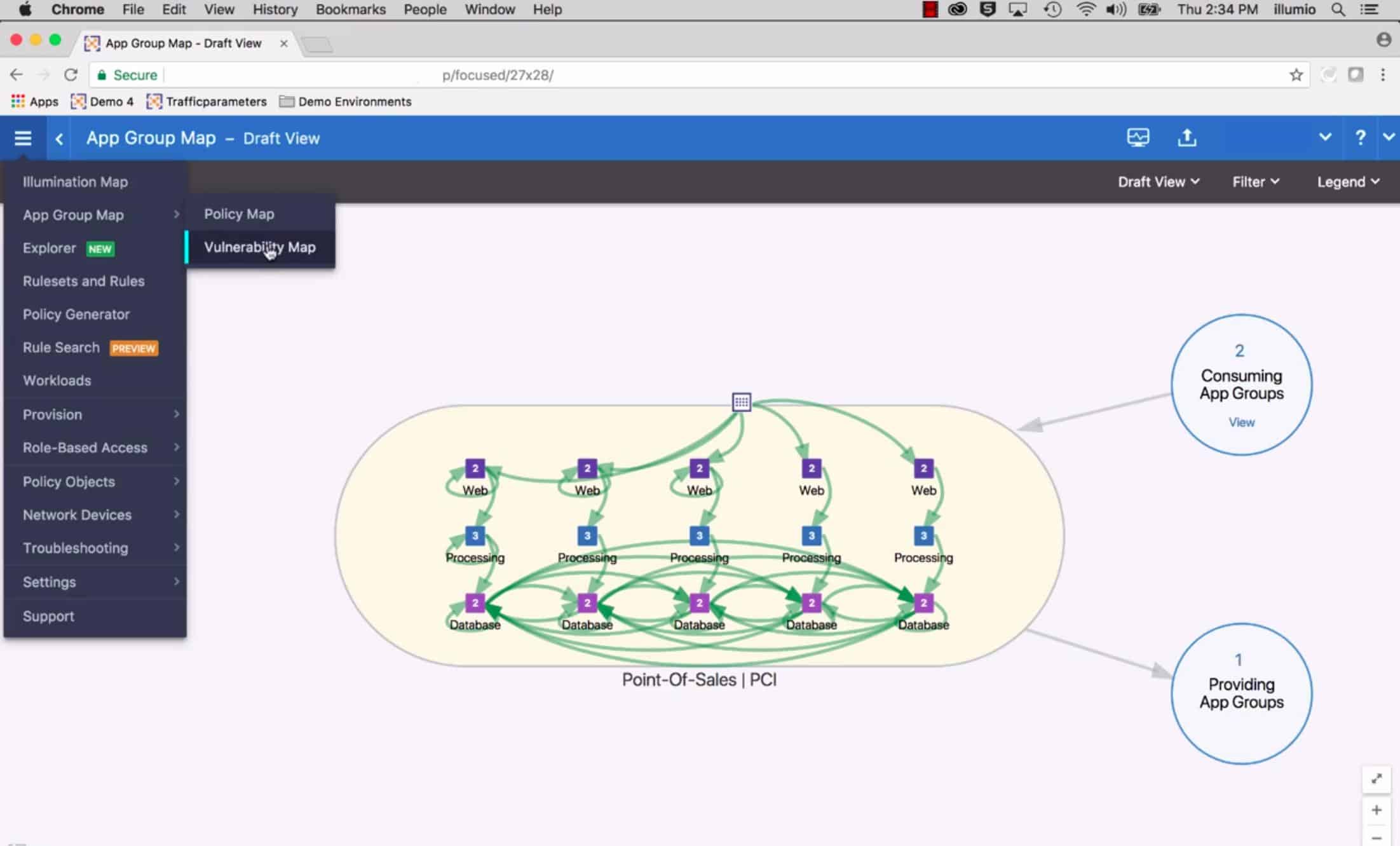Click the Consuming App Groups count 2
This screenshot has height=846, width=1400.
(x=1239, y=351)
